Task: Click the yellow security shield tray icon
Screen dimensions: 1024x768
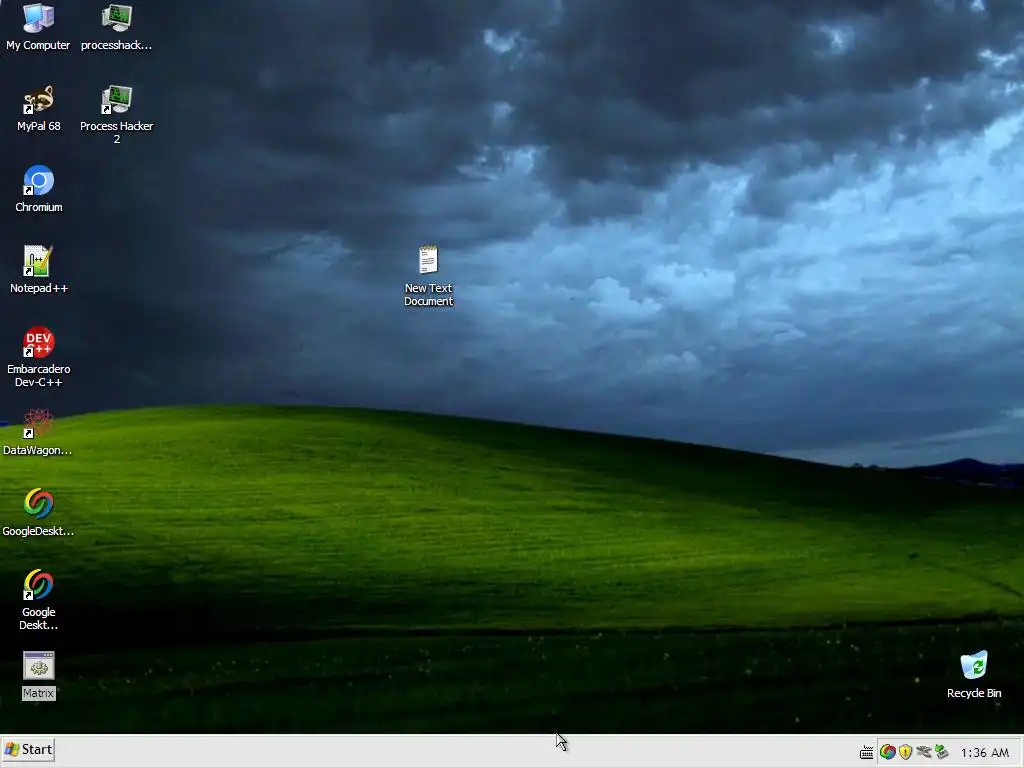Action: click(905, 752)
